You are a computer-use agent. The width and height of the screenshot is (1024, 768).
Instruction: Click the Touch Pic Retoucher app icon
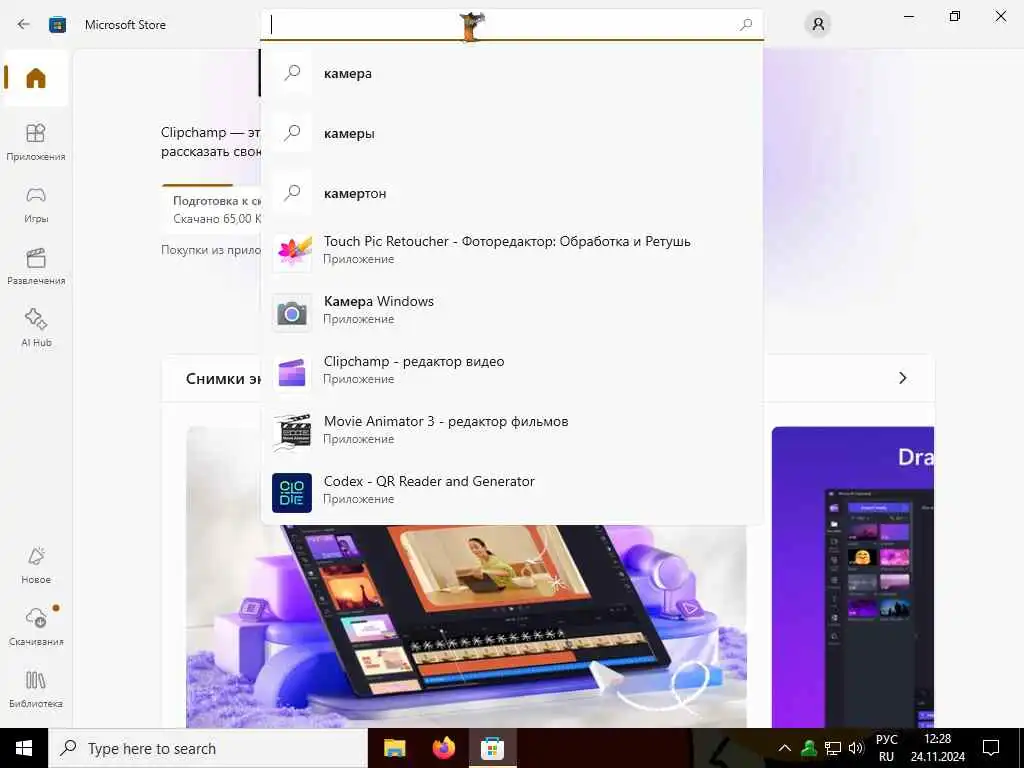[292, 251]
